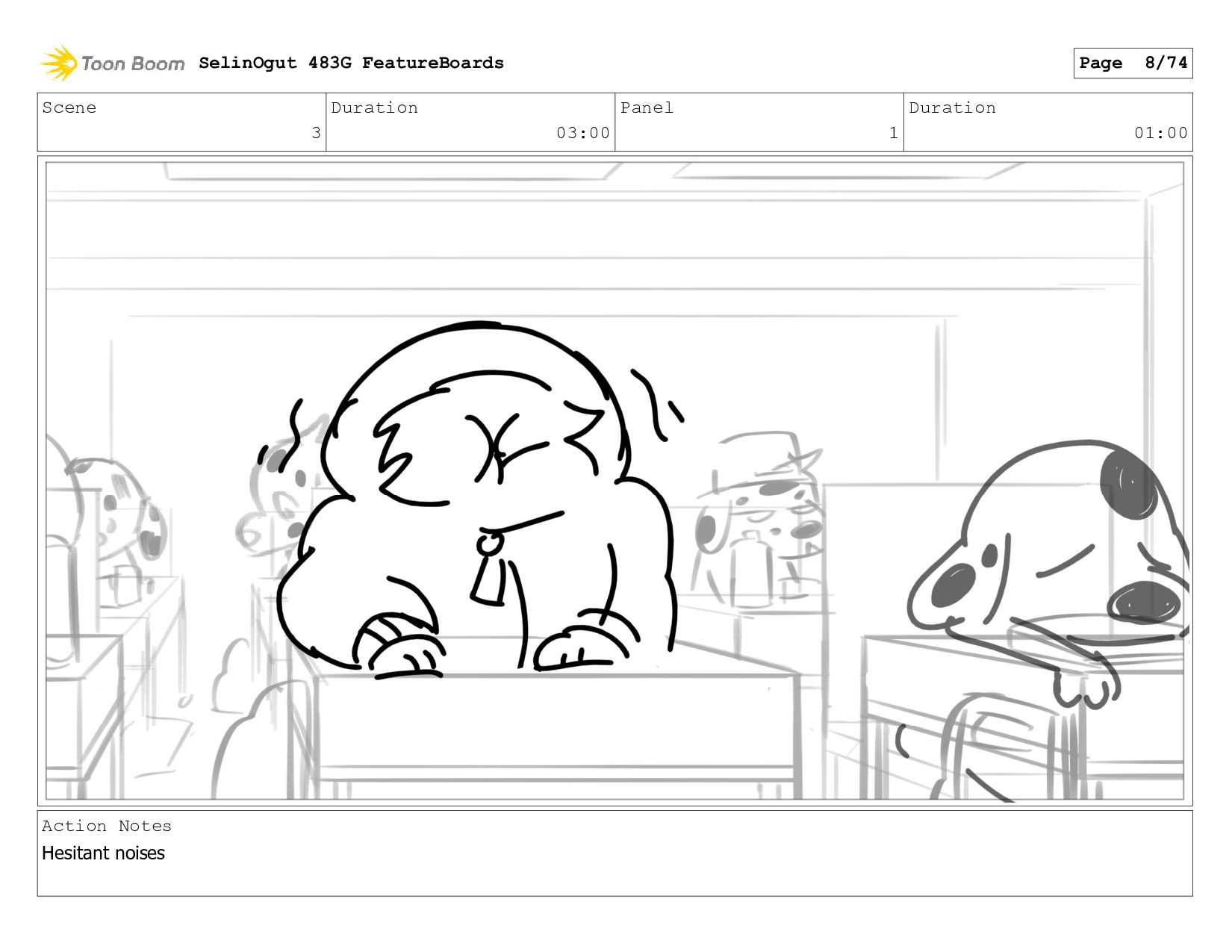Select the 'Panel' header label
1232x952 pixels.
pos(647,108)
